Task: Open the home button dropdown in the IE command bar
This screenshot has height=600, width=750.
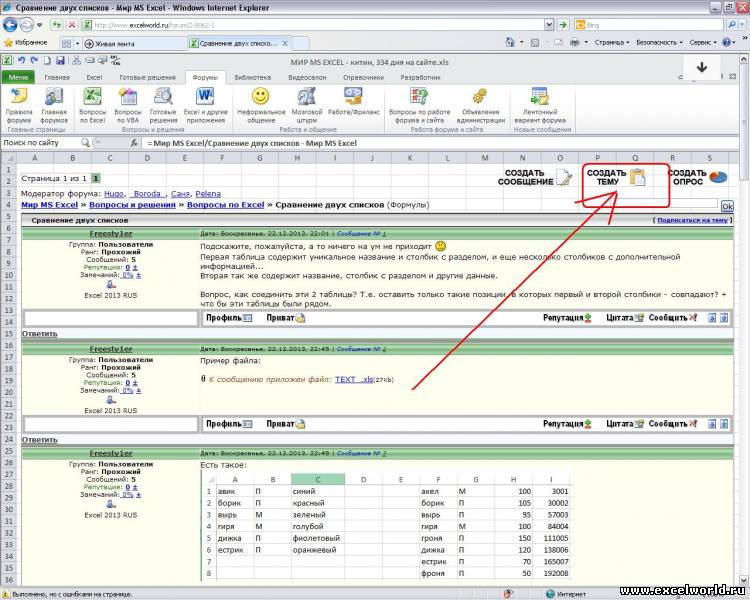Action: (521, 43)
